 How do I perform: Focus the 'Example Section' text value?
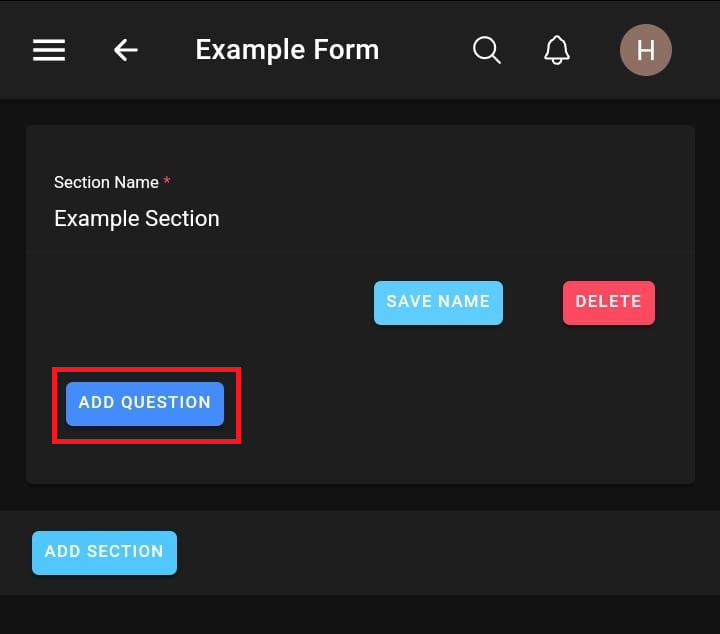pos(137,218)
